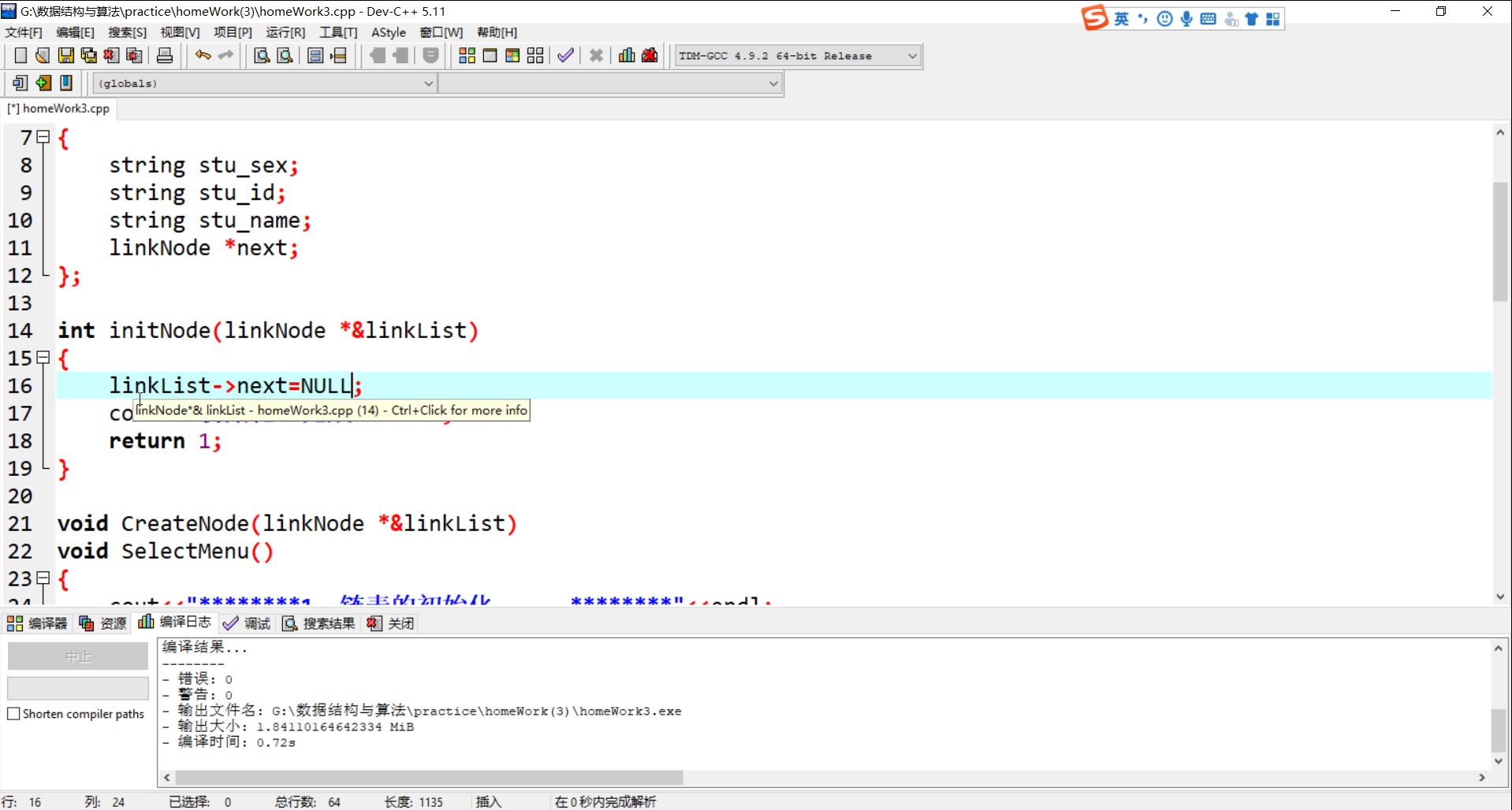Collapse the code fold at line 7
This screenshot has width=1512, height=810.
(x=43, y=137)
